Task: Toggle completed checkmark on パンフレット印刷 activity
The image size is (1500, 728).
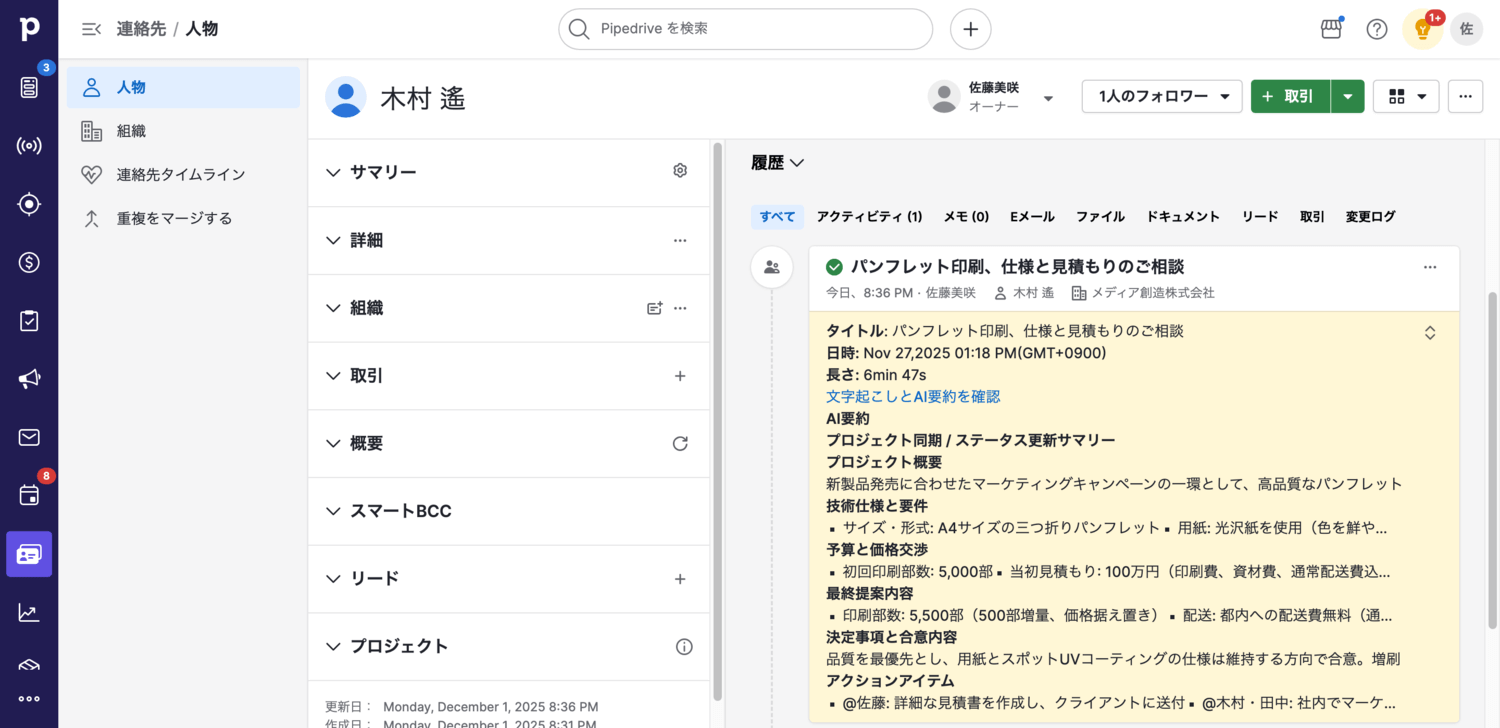Action: 834,267
